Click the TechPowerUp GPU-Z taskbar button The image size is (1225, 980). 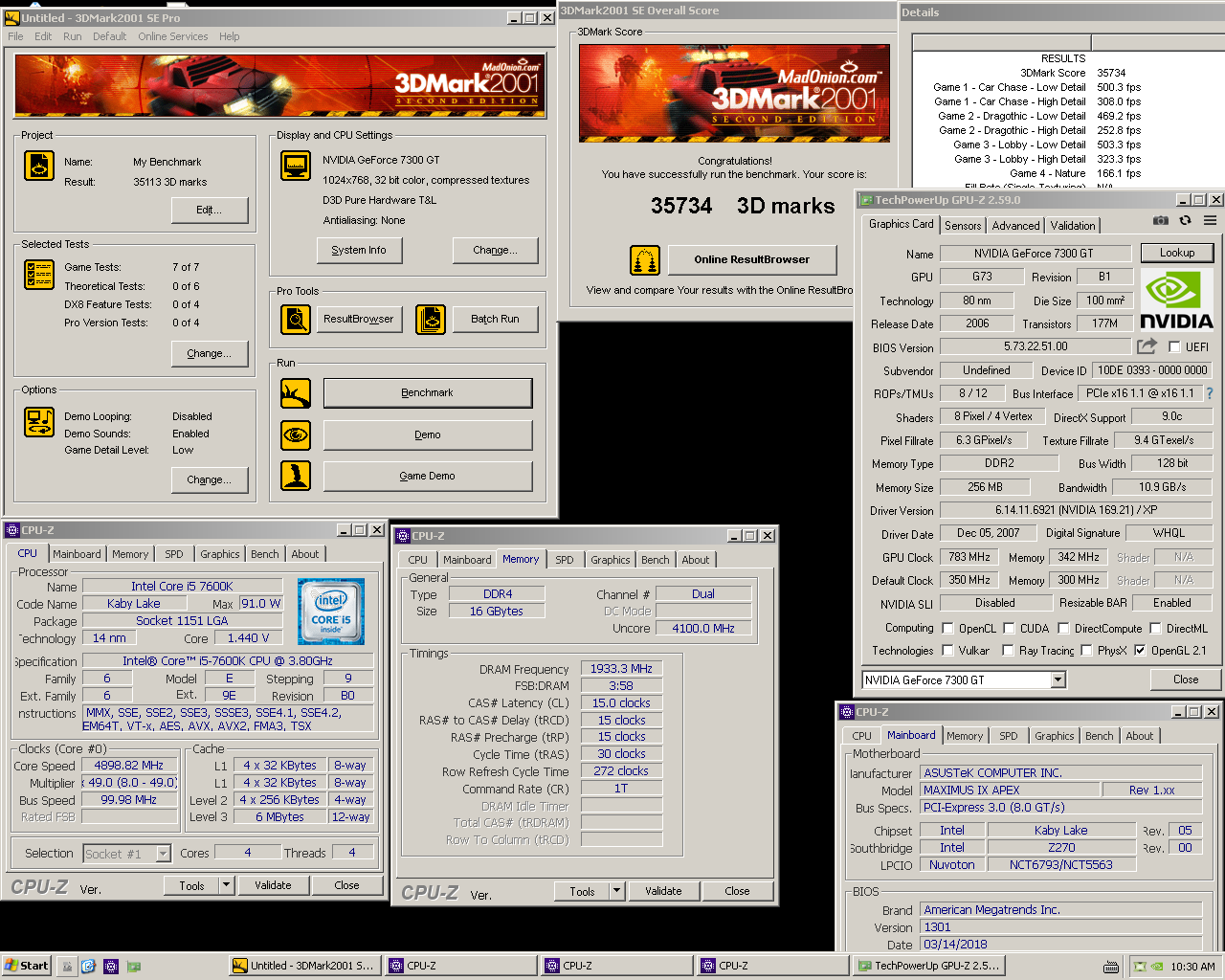[x=928, y=967]
